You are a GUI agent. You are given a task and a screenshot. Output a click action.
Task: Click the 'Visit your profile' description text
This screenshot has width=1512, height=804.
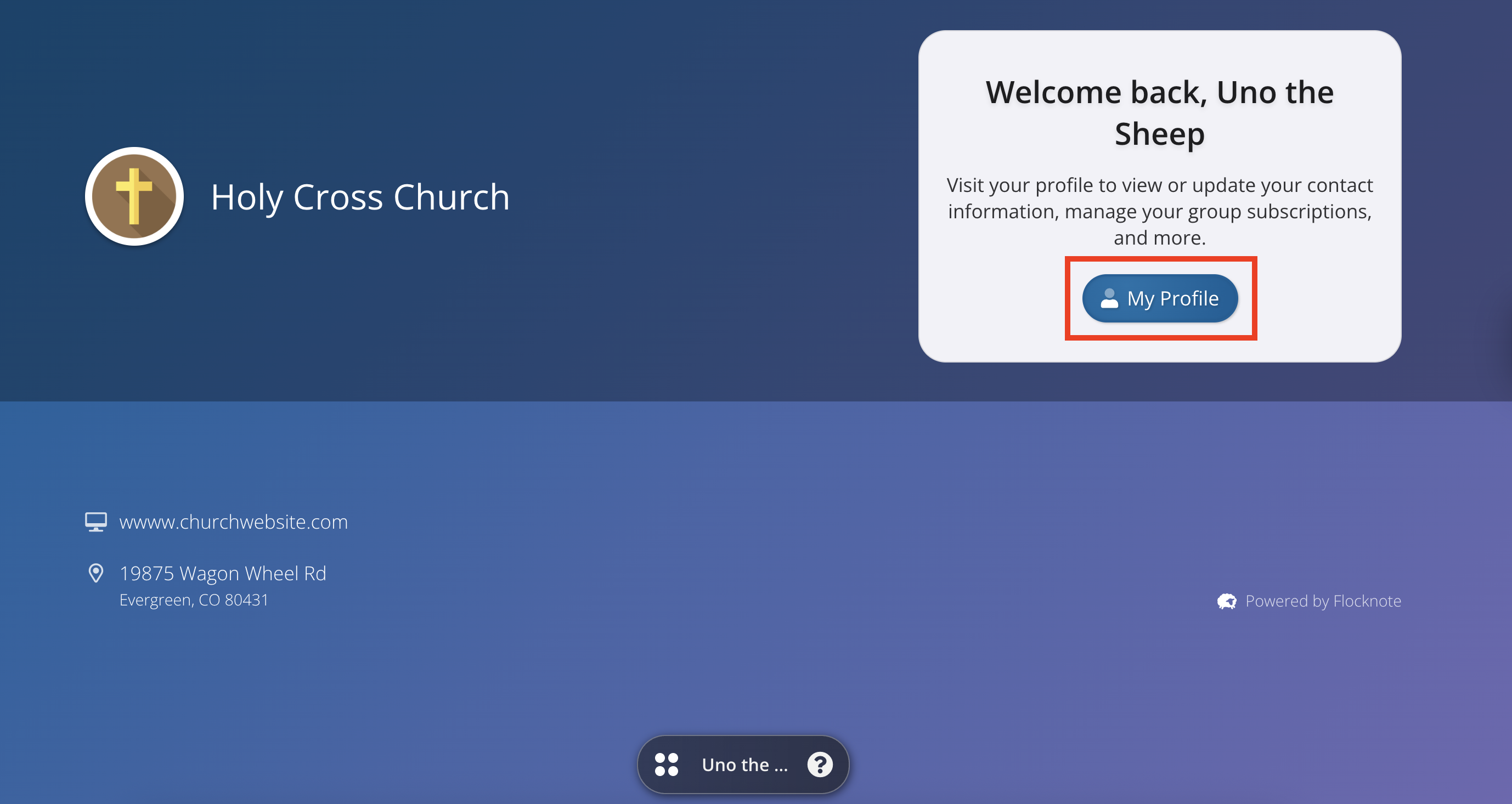1159,211
